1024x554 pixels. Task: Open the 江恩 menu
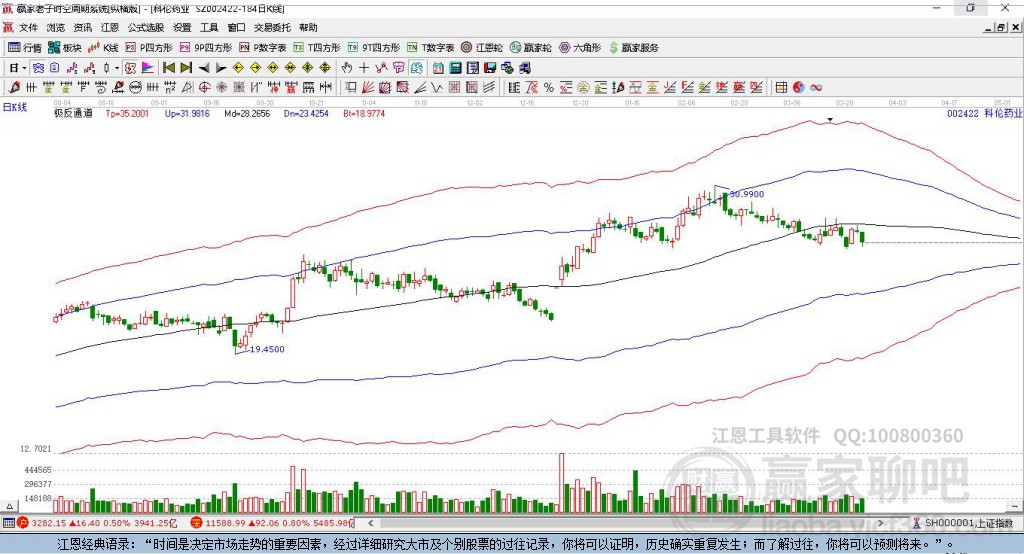coord(110,27)
